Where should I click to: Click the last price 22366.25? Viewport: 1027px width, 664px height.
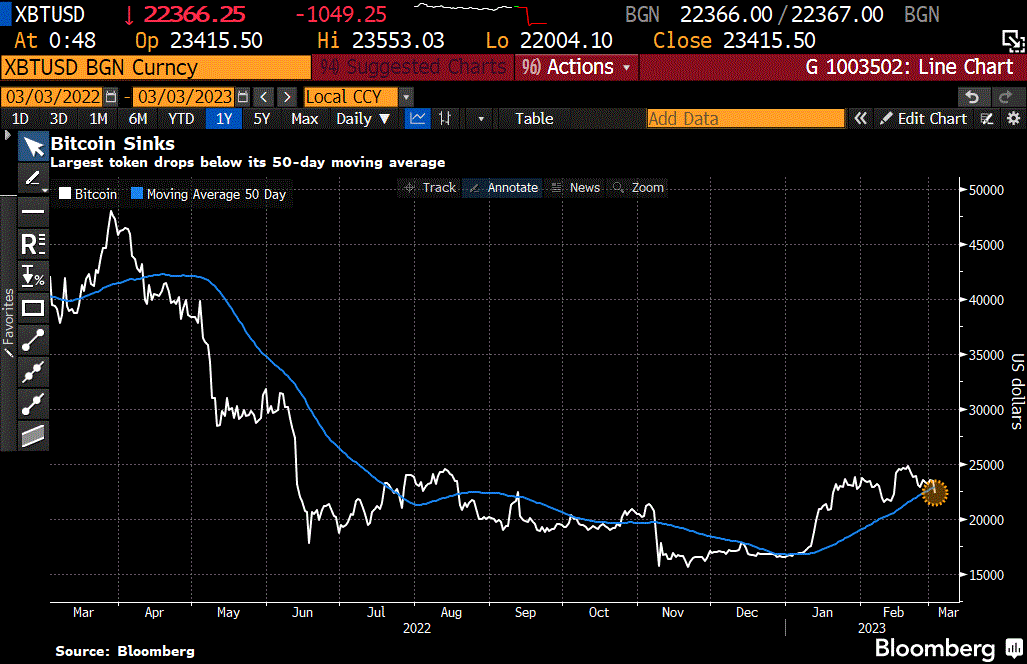194,14
